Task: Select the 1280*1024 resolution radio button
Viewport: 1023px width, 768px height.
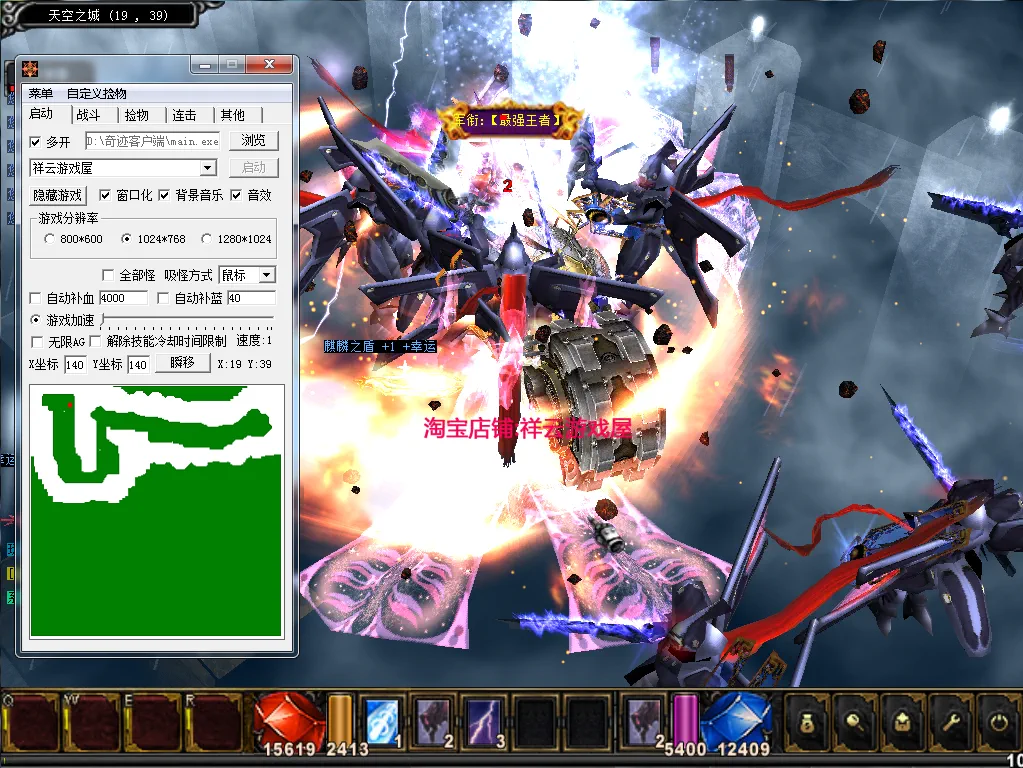Action: click(207, 239)
